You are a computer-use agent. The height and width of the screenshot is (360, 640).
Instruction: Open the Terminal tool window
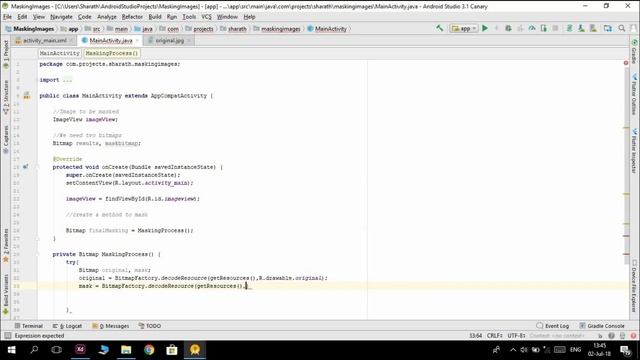pos(29,326)
